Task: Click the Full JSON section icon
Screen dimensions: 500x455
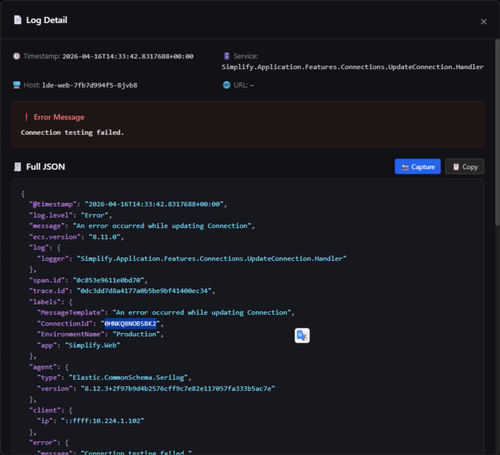Action: pyautogui.click(x=17, y=167)
